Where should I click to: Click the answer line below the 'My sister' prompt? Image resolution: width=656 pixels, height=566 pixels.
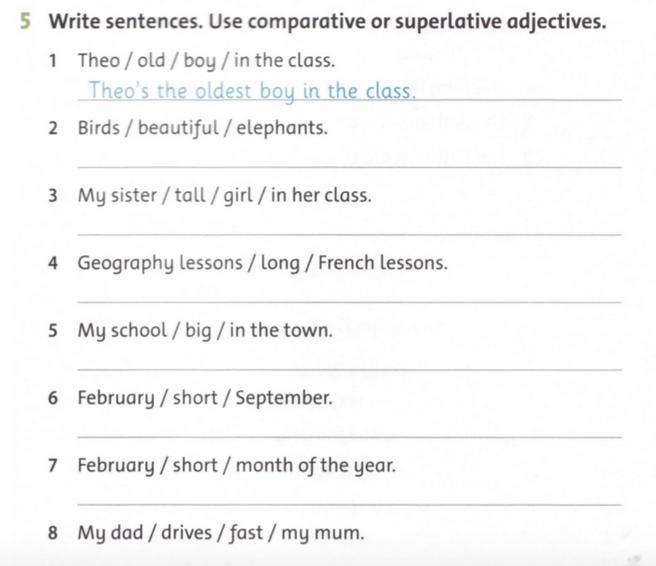(348, 232)
